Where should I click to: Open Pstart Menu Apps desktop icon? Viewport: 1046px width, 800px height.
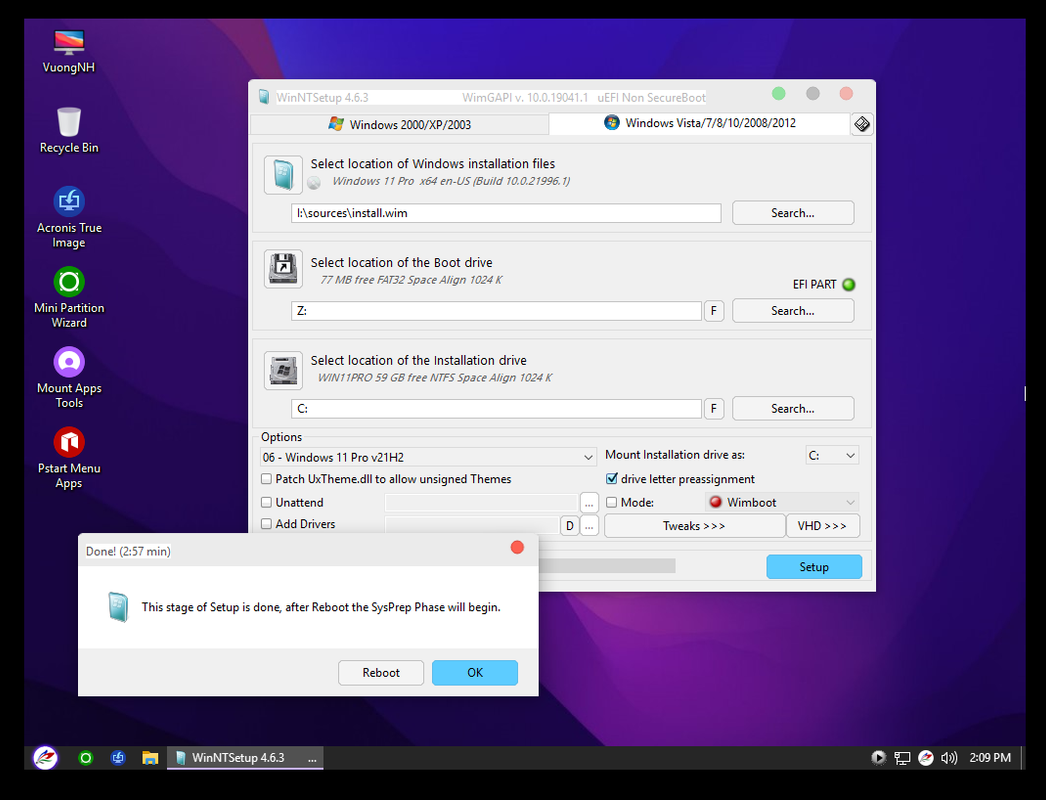(69, 458)
